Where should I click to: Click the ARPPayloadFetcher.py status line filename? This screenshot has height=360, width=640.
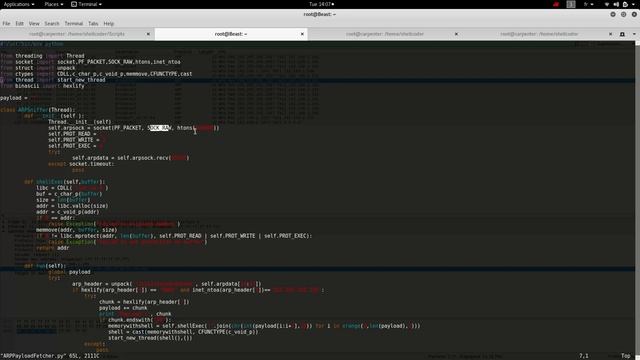point(33,356)
